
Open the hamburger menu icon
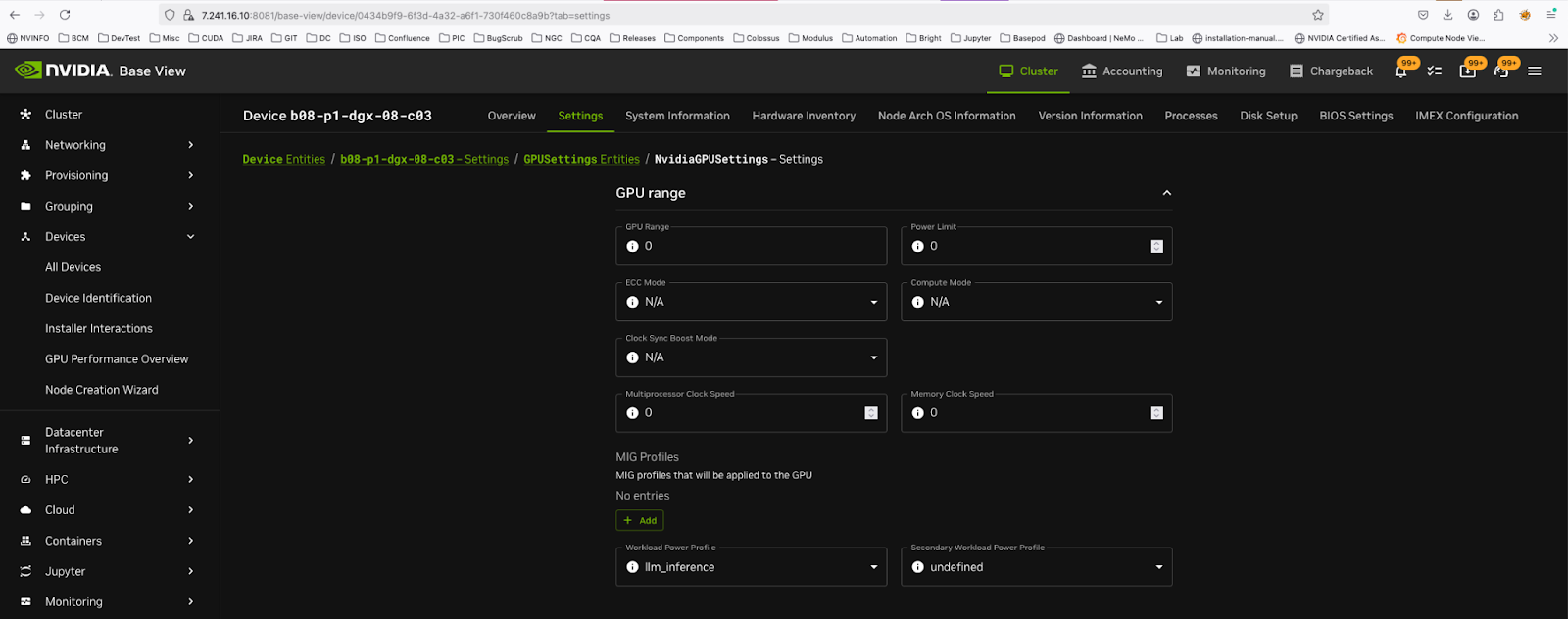tap(1535, 71)
